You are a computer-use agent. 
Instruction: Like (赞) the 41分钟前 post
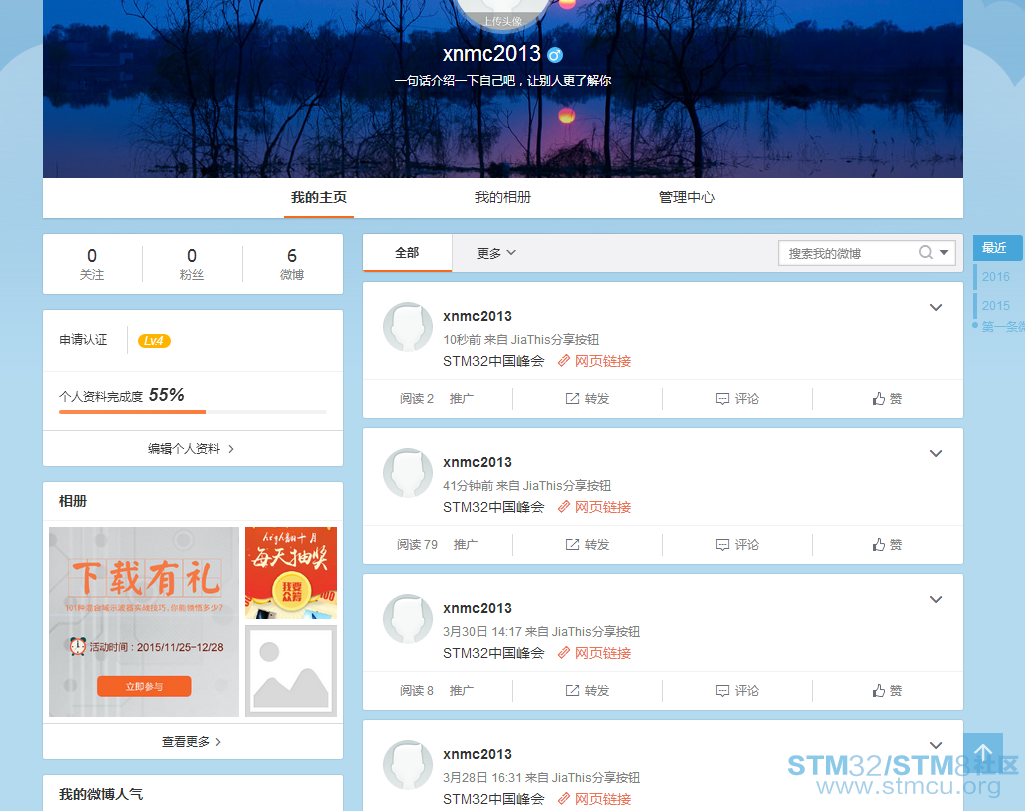pos(887,544)
